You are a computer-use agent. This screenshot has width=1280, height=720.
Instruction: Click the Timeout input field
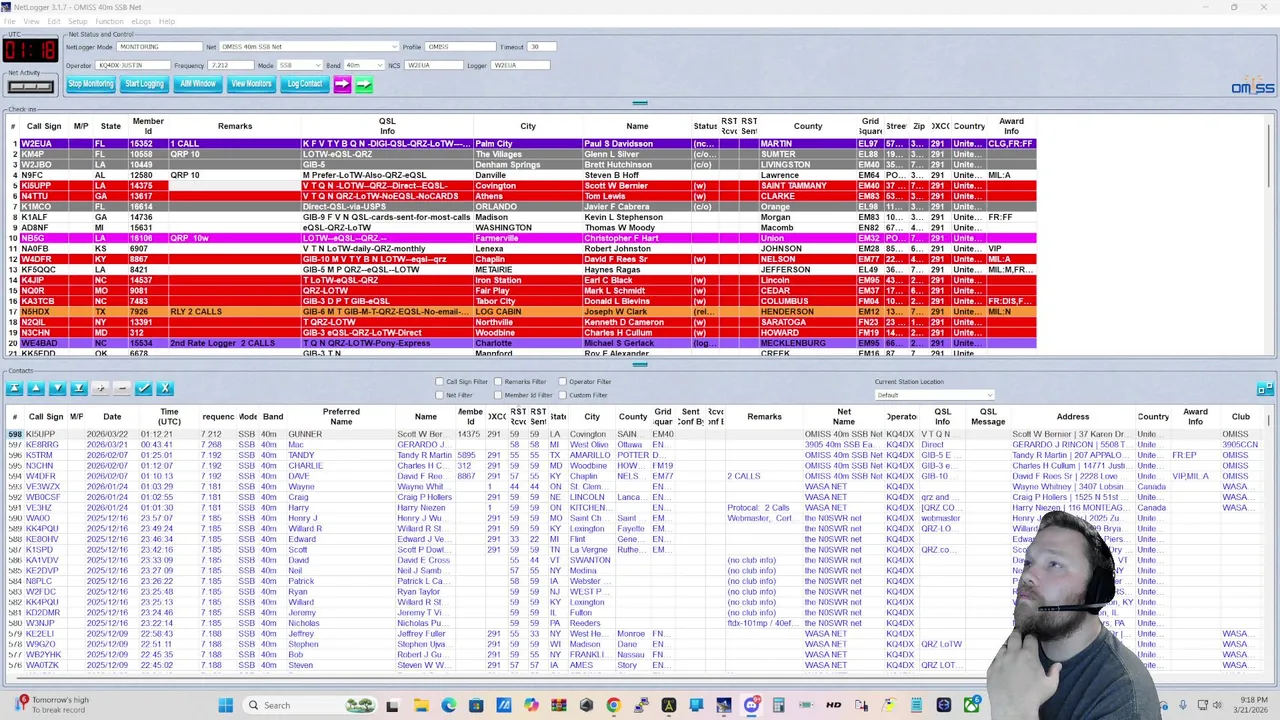point(541,47)
